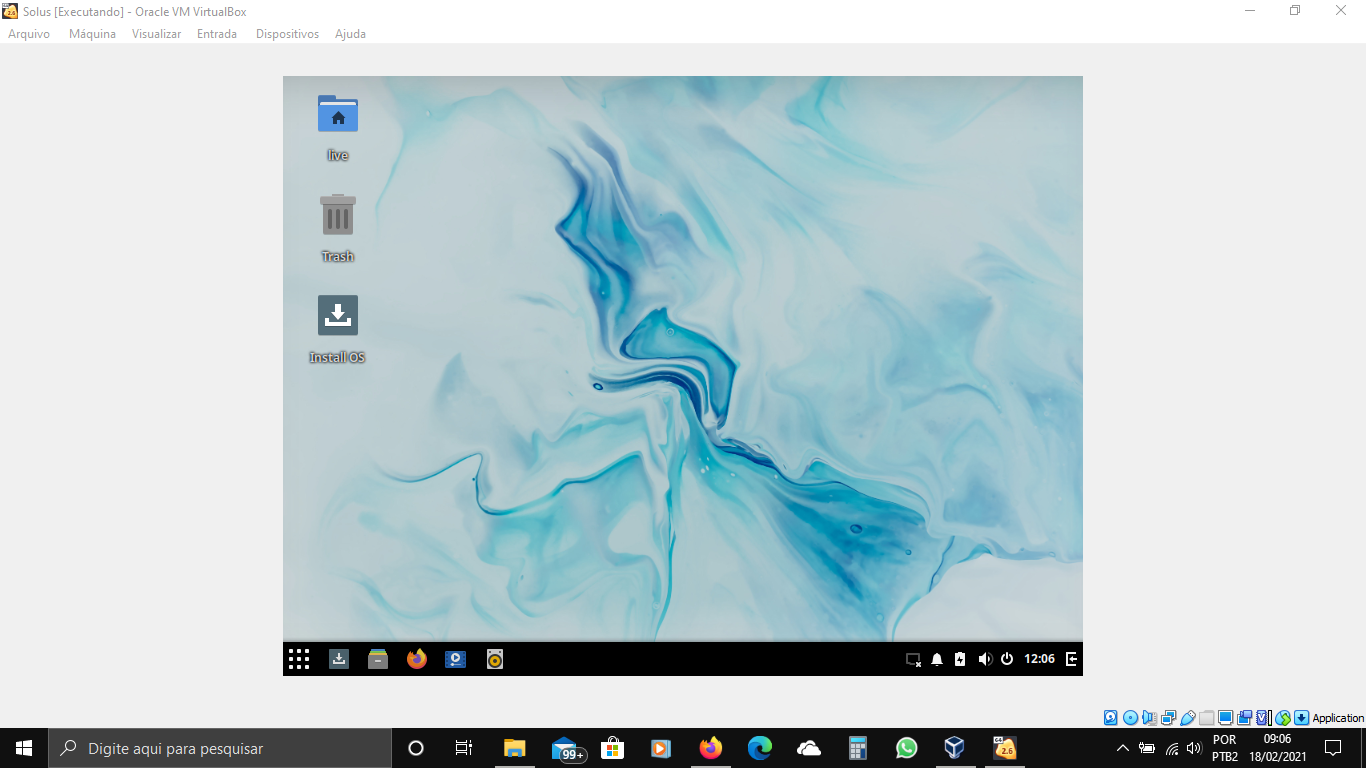Open the OneDrive cloud icon in the taskbar
The width and height of the screenshot is (1366, 768).
[809, 748]
